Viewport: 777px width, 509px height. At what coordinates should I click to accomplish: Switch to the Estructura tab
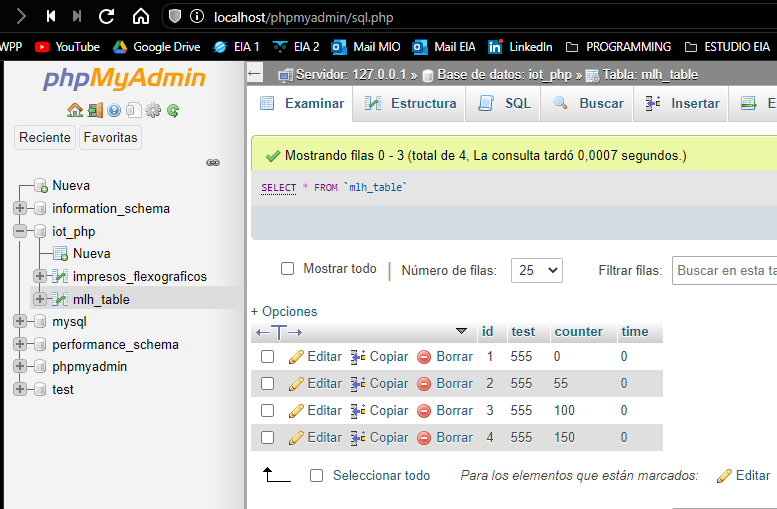pos(410,104)
